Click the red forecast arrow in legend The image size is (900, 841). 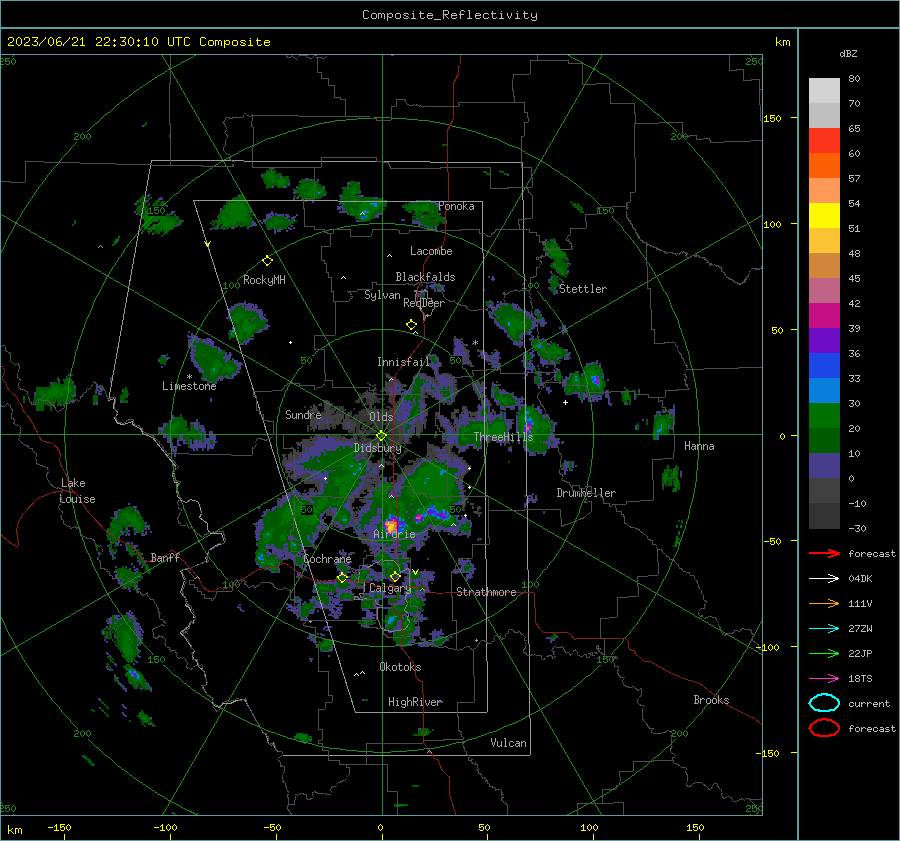click(824, 553)
